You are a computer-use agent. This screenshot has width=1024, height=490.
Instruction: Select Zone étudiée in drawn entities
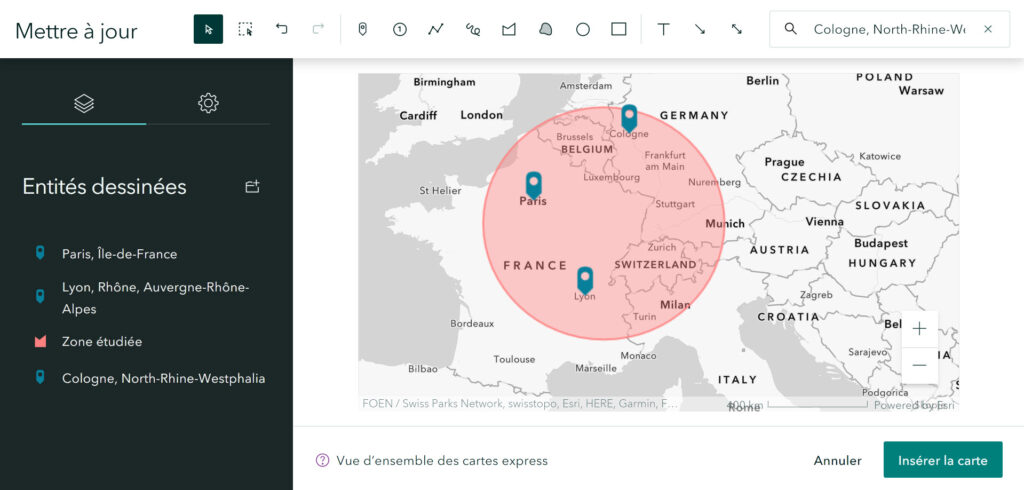102,342
